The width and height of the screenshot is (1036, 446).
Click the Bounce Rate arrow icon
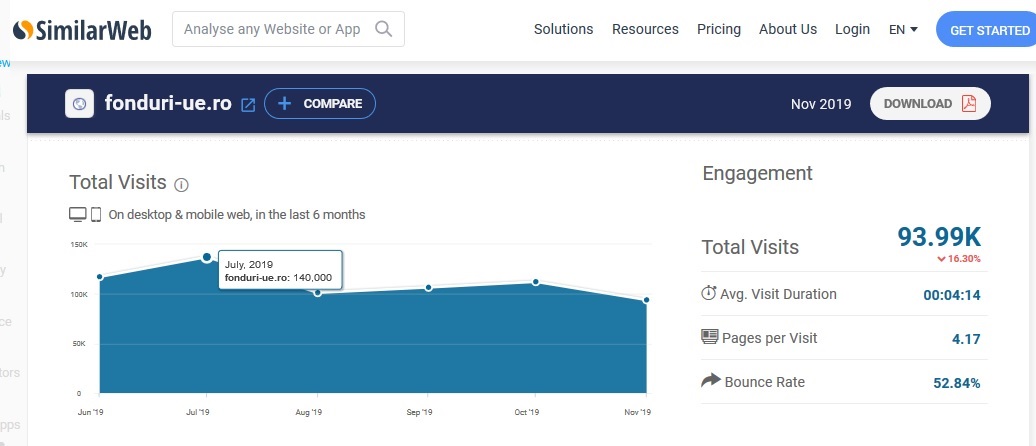(x=710, y=381)
